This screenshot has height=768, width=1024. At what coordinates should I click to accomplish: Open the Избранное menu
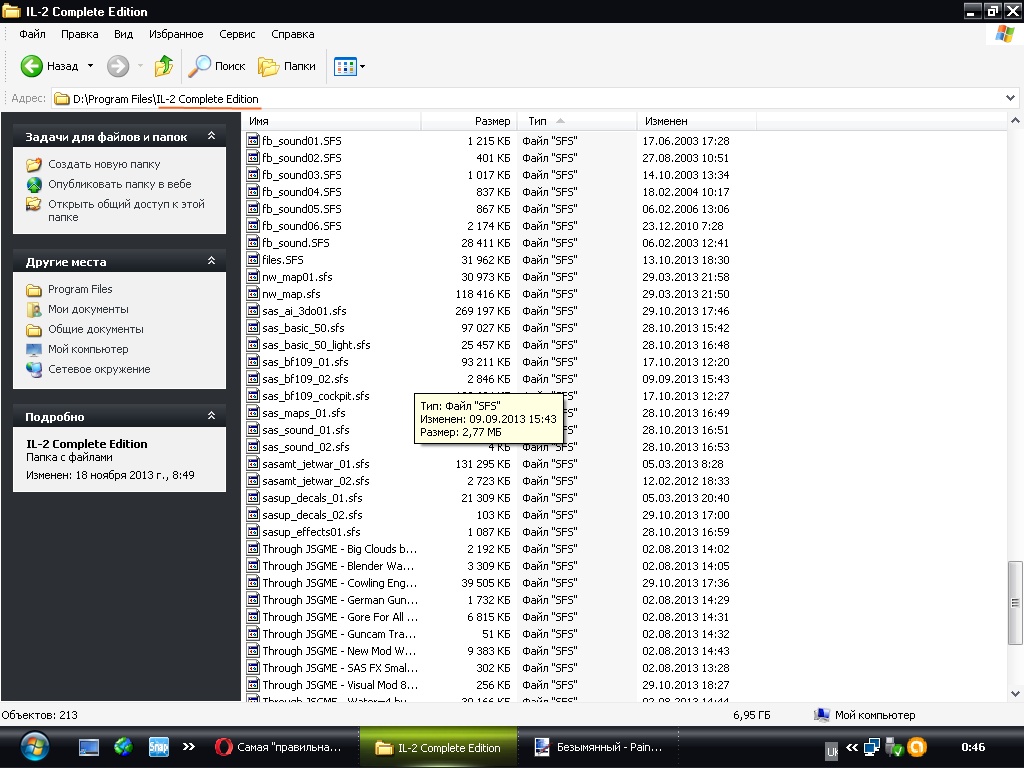click(x=176, y=34)
